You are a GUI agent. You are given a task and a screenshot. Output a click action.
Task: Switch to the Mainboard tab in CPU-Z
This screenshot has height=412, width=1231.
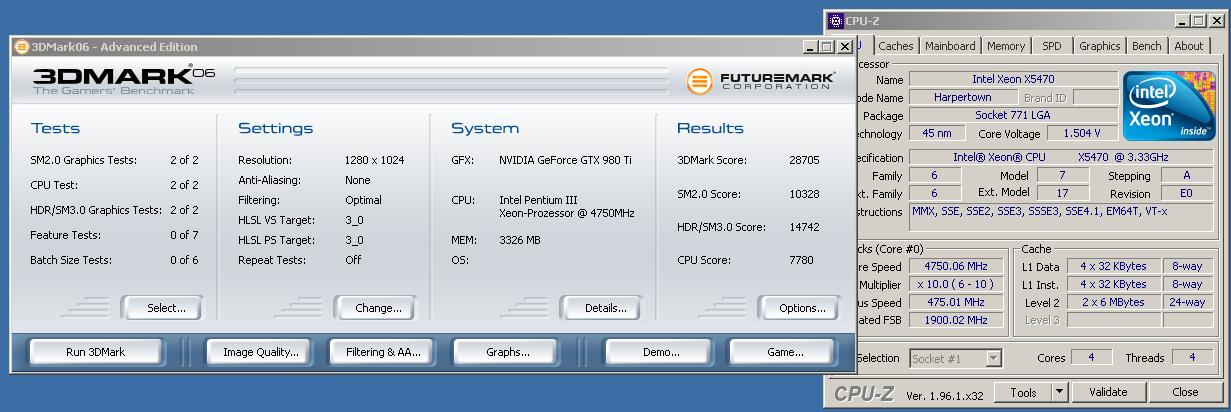tap(950, 46)
